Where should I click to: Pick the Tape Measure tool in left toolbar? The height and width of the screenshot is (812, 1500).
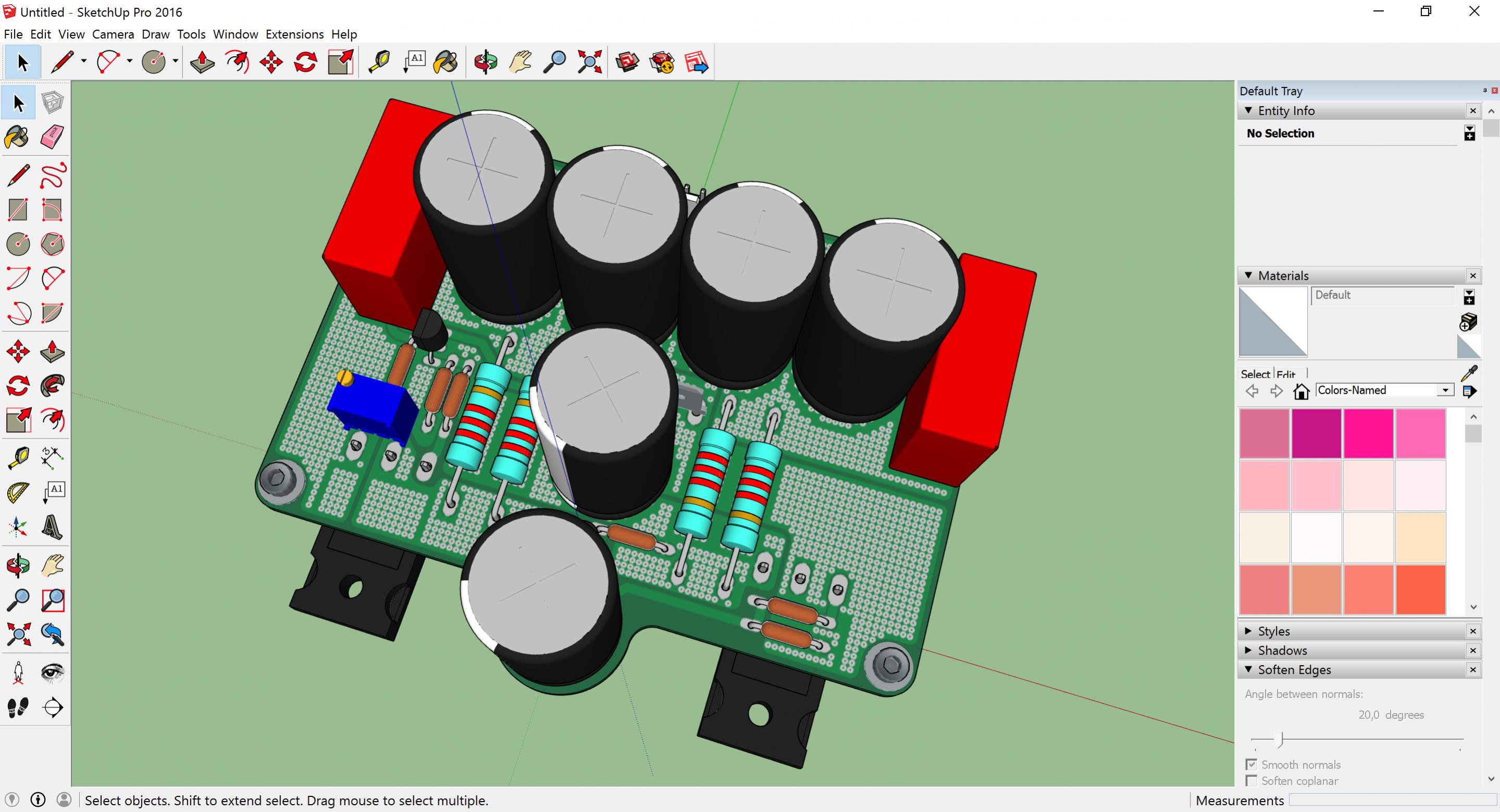coord(18,458)
